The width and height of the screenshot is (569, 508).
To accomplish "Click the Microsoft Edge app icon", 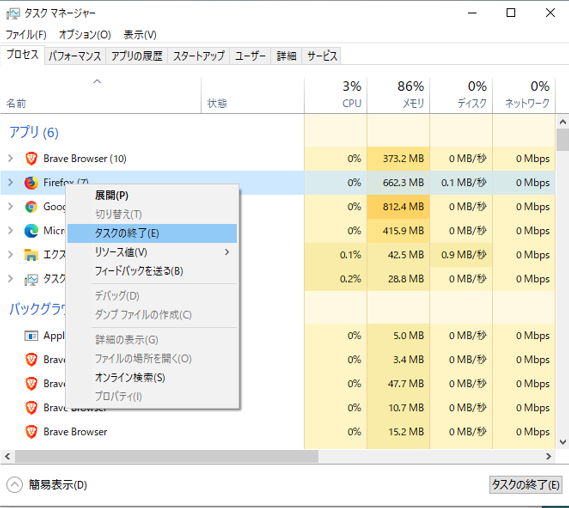I will [31, 231].
